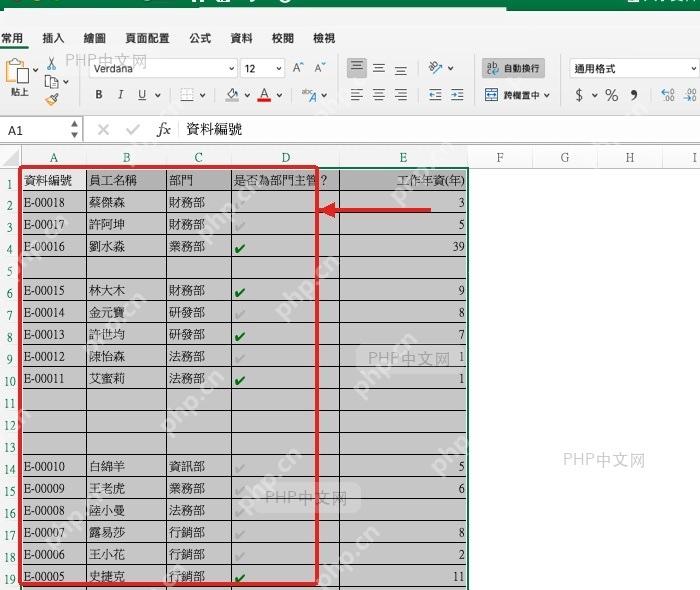Align text to bottom

(401, 70)
